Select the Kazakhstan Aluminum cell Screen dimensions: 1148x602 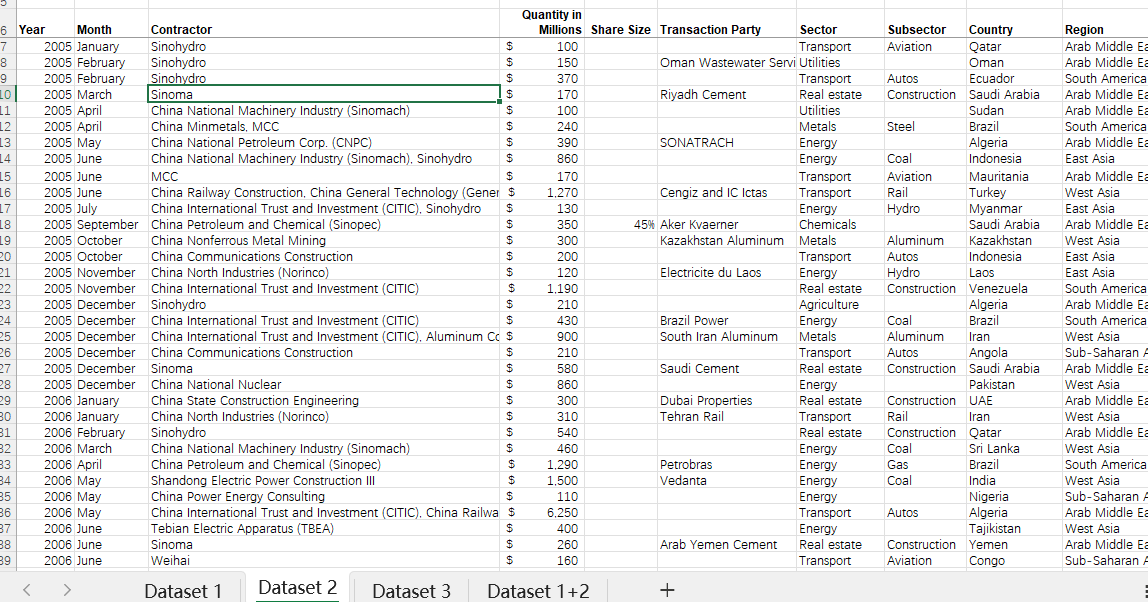727,241
